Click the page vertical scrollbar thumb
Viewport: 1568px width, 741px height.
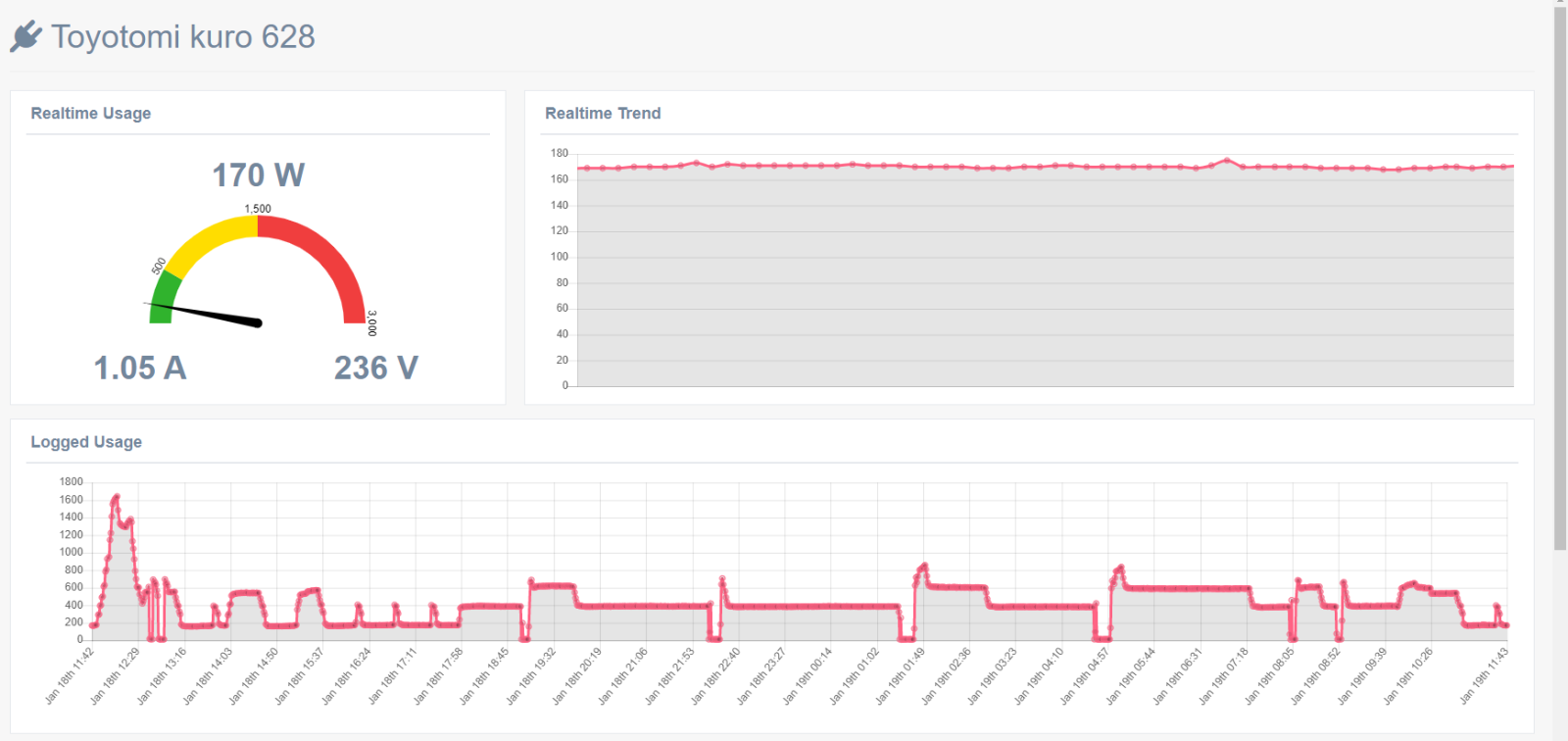[1560, 277]
